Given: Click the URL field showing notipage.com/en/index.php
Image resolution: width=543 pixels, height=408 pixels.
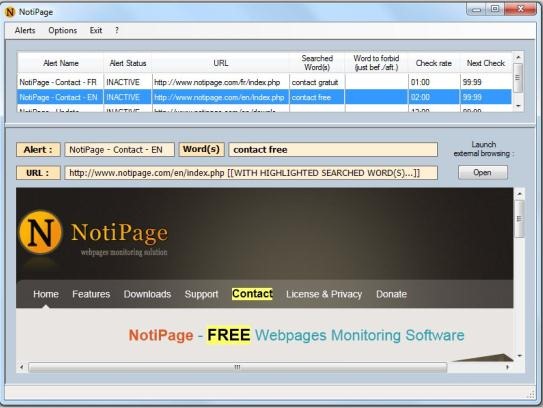Looking at the screenshot, I should [x=251, y=173].
